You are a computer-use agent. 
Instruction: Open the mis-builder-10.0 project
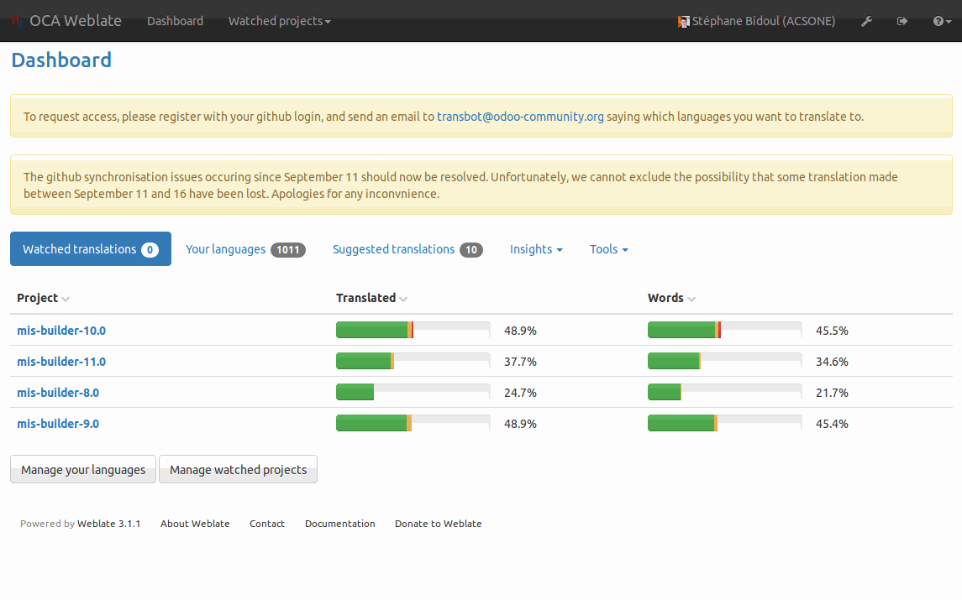[61, 331]
